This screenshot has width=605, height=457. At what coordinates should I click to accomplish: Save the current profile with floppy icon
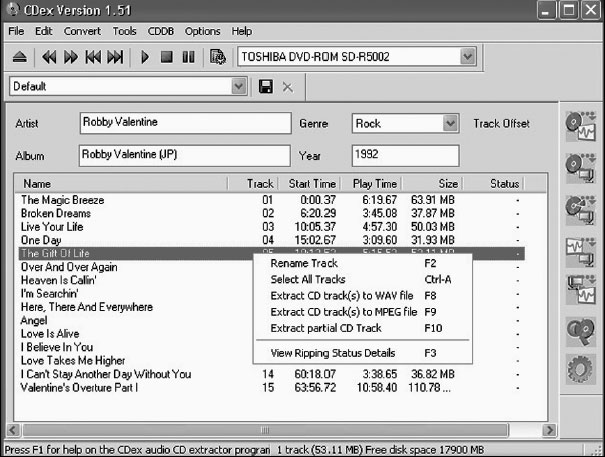[x=266, y=87]
